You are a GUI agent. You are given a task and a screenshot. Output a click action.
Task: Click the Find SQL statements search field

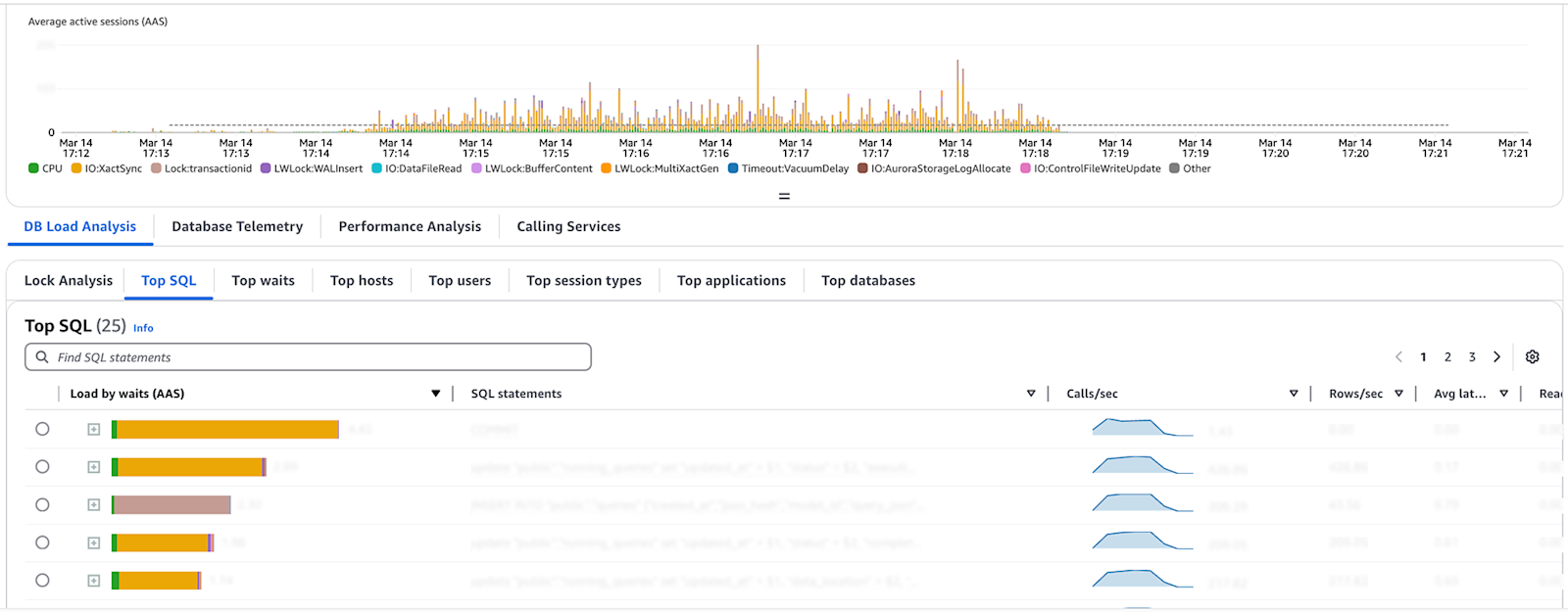click(x=314, y=357)
